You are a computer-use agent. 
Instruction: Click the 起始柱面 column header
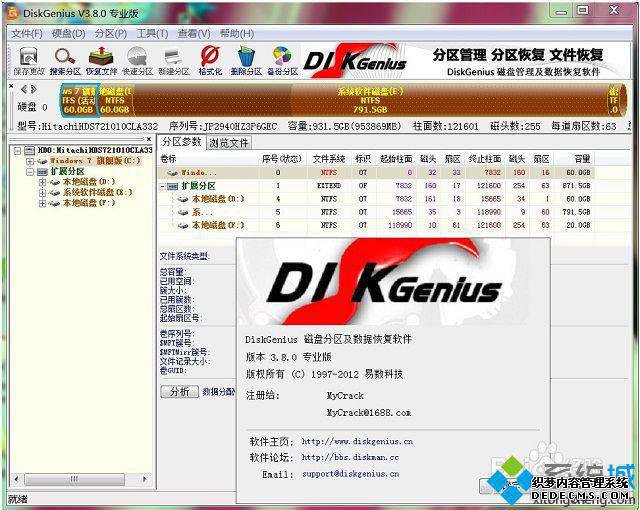coord(396,159)
